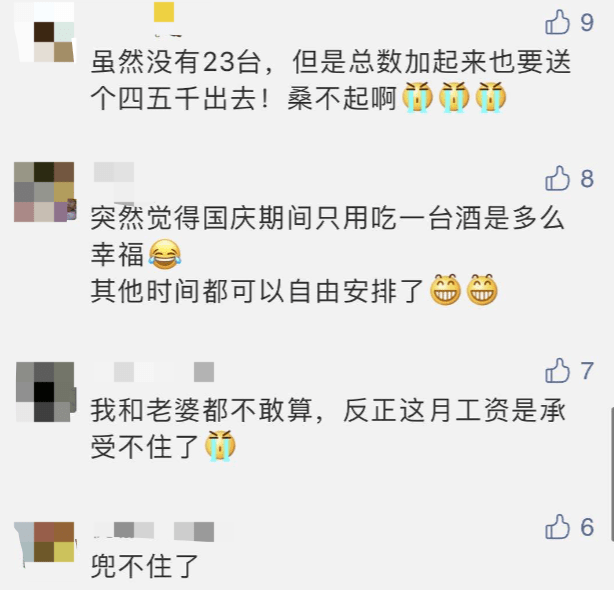
Task: Click the blurred username above 兜不住了
Action: [x=154, y=532]
